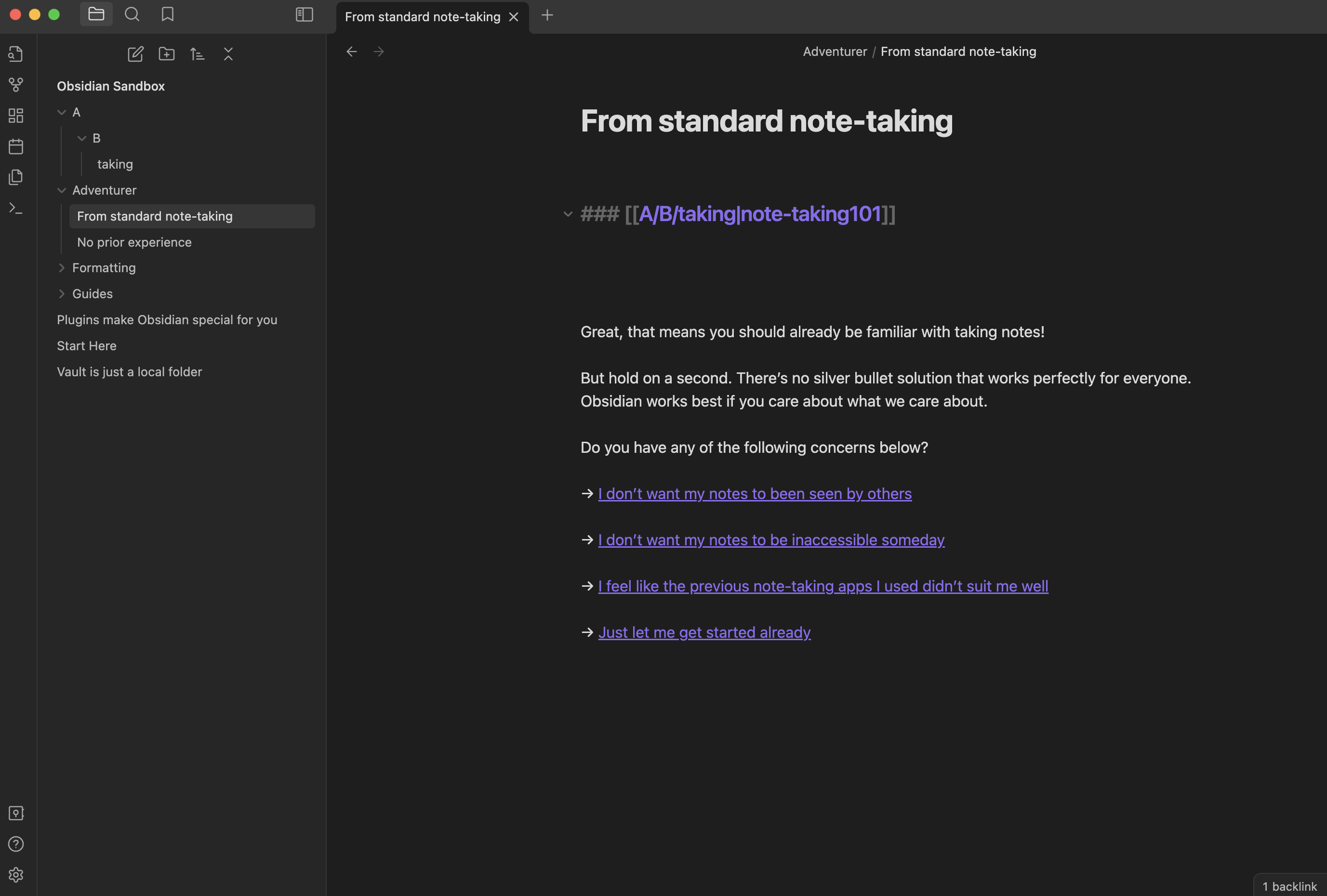This screenshot has width=1327, height=896.
Task: Create new note in file explorer
Action: 135,54
